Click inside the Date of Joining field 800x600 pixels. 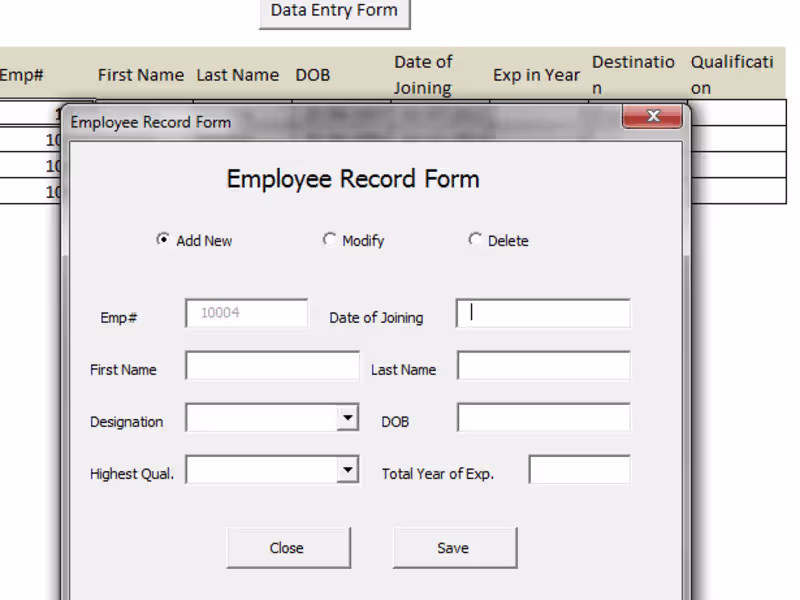coord(543,313)
